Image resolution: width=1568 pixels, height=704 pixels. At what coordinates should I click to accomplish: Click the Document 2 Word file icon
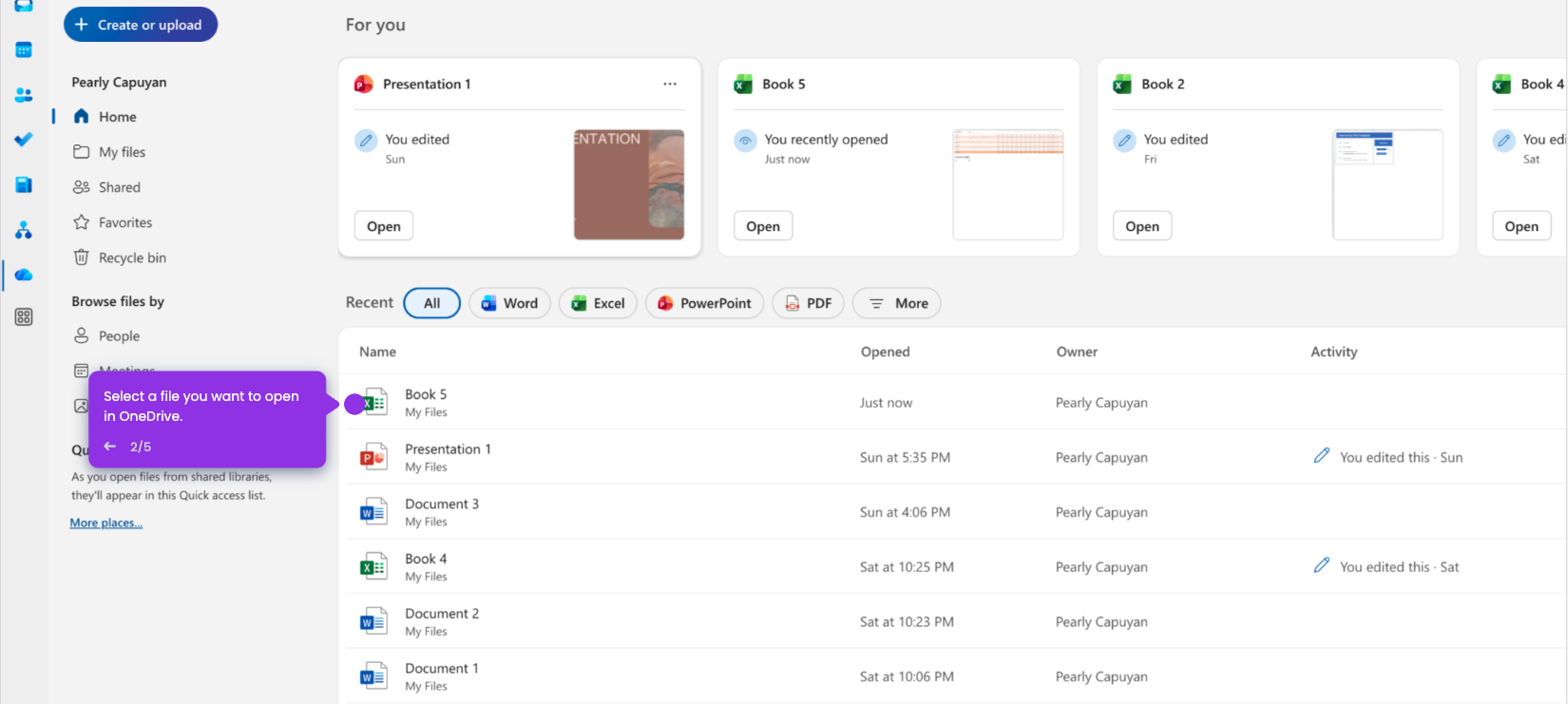373,622
